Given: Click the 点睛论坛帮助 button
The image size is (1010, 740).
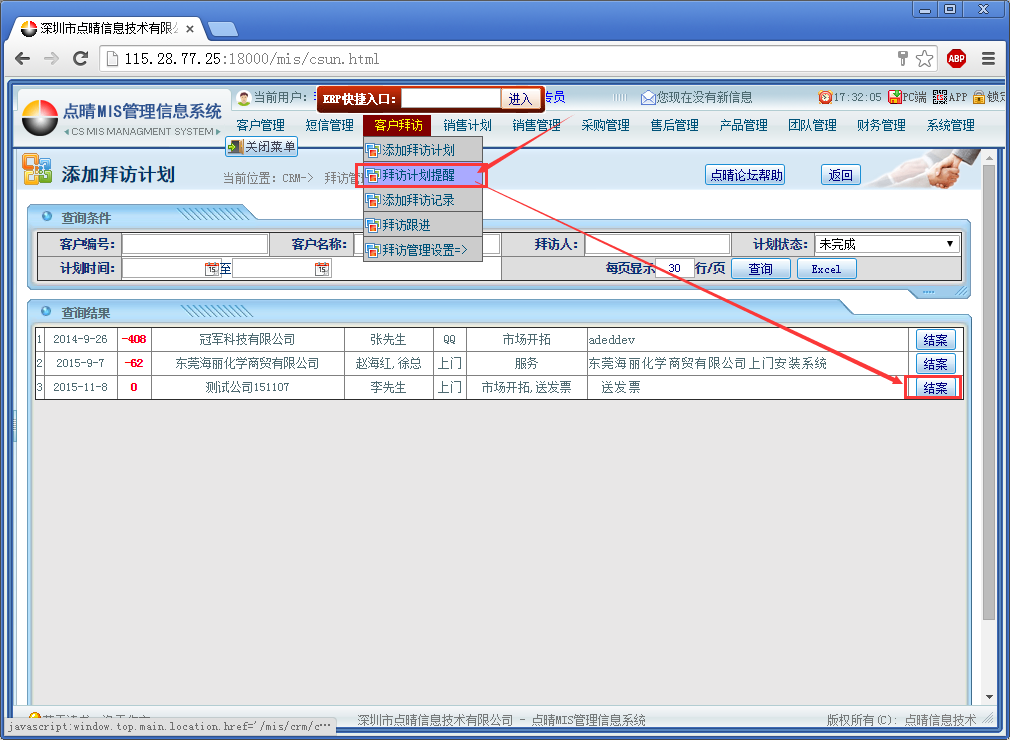Looking at the screenshot, I should pyautogui.click(x=745, y=175).
